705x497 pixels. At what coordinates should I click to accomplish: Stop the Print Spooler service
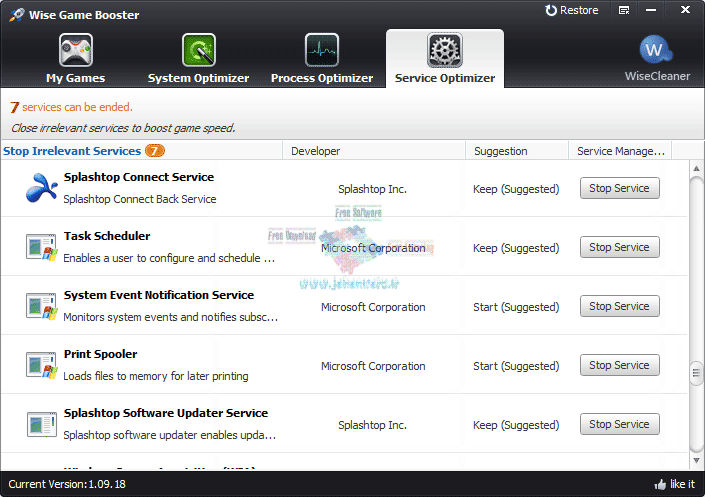pos(619,365)
